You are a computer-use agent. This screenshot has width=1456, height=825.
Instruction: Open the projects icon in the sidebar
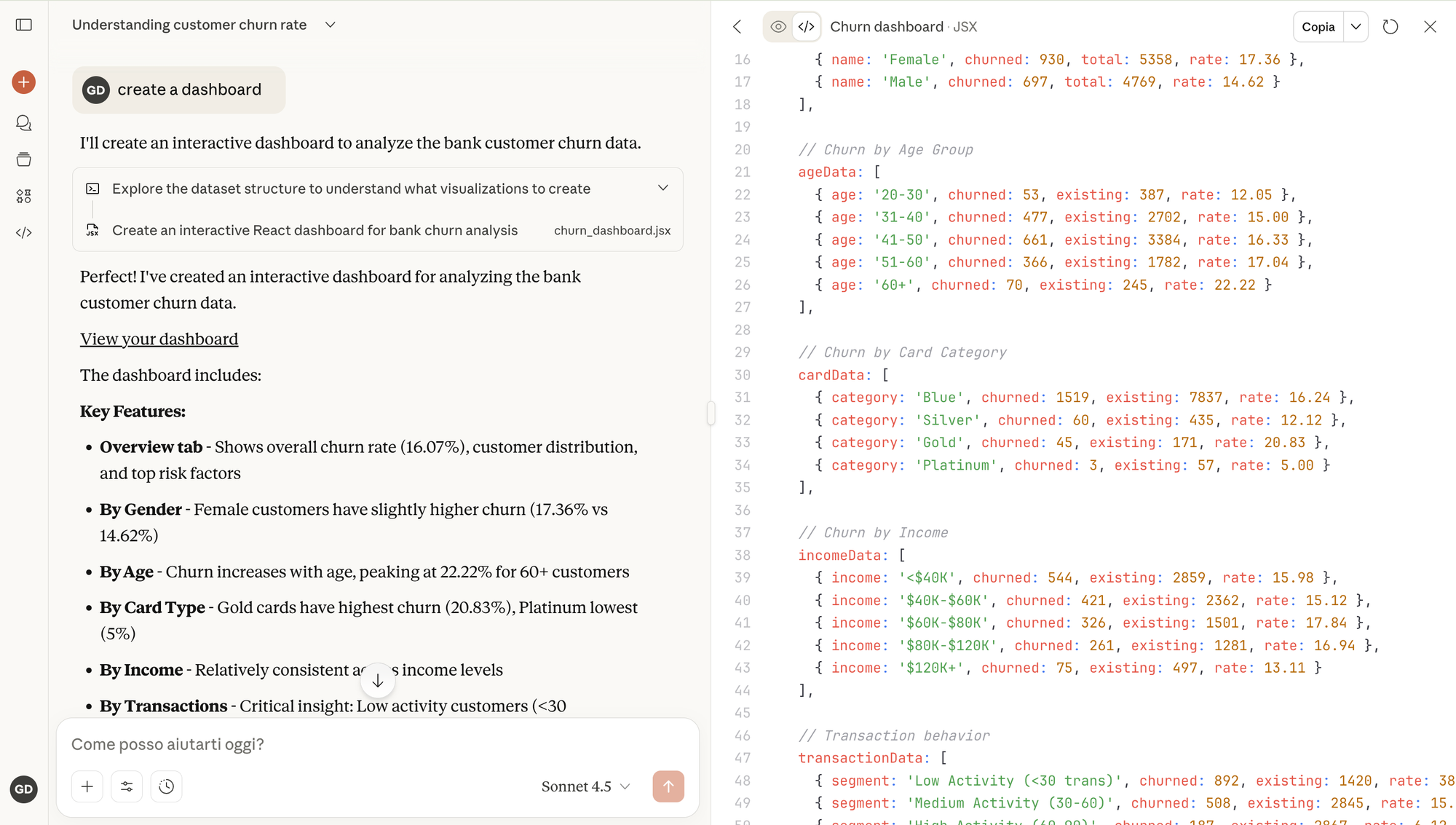(x=24, y=159)
